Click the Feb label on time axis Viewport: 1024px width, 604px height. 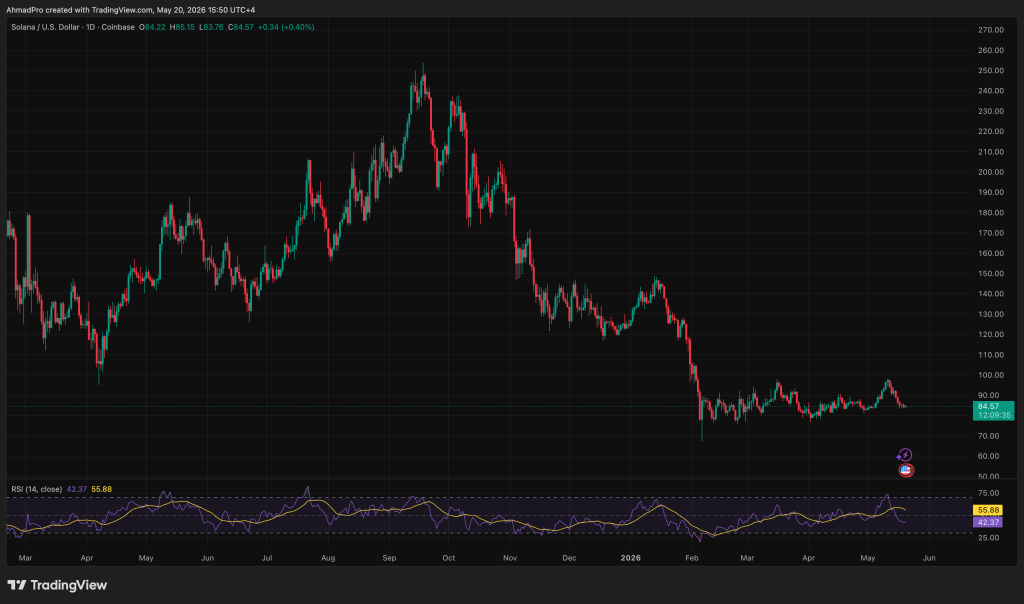tap(692, 558)
